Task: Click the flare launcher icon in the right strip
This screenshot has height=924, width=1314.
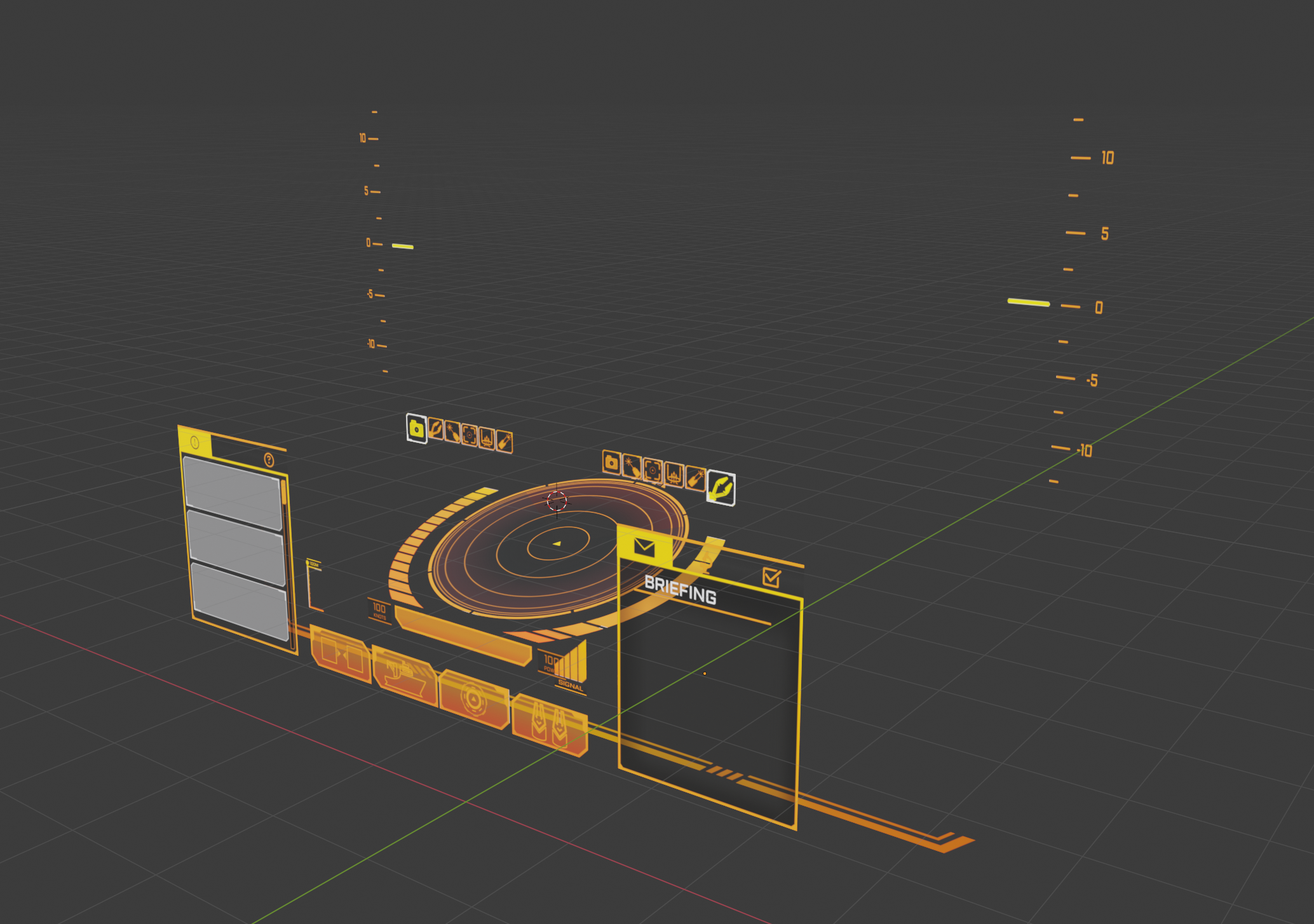Action: [x=631, y=468]
